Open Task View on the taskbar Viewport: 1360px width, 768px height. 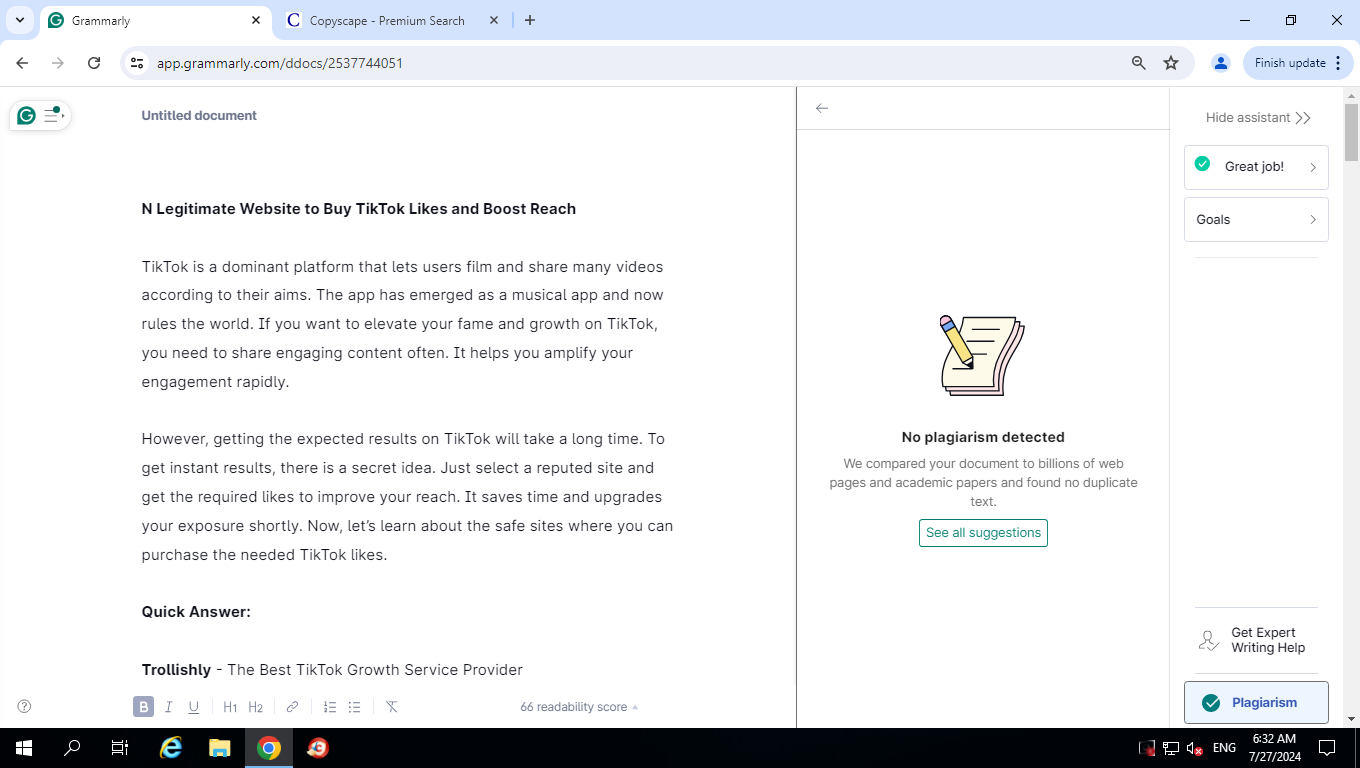pyautogui.click(x=120, y=748)
